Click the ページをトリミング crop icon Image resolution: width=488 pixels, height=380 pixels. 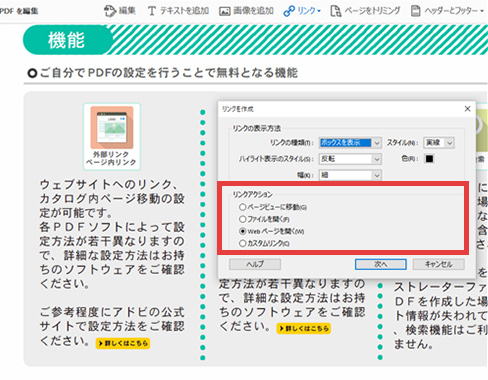coord(336,11)
